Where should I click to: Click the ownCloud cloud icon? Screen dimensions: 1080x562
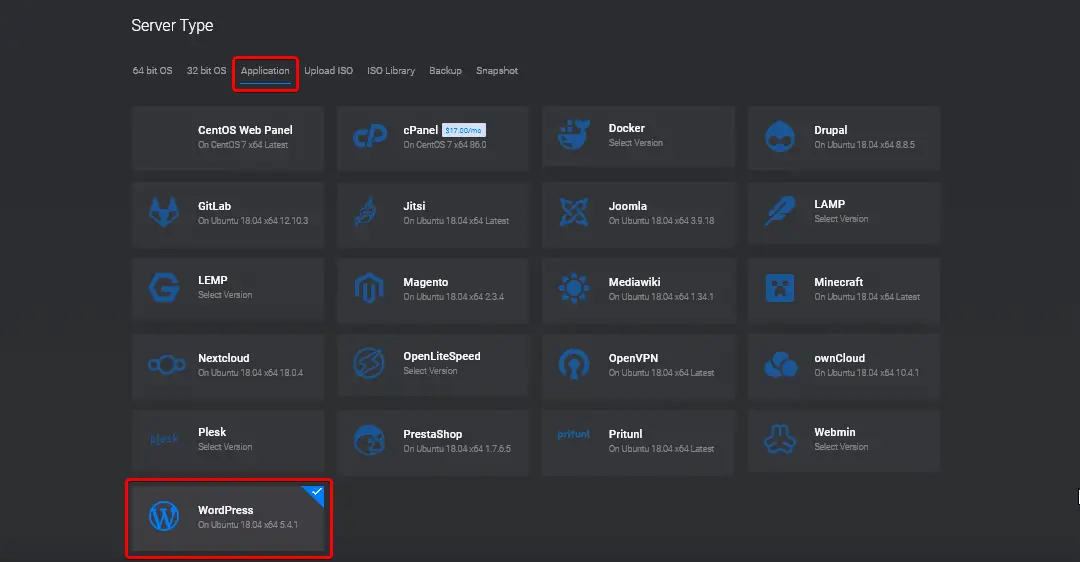coord(780,364)
